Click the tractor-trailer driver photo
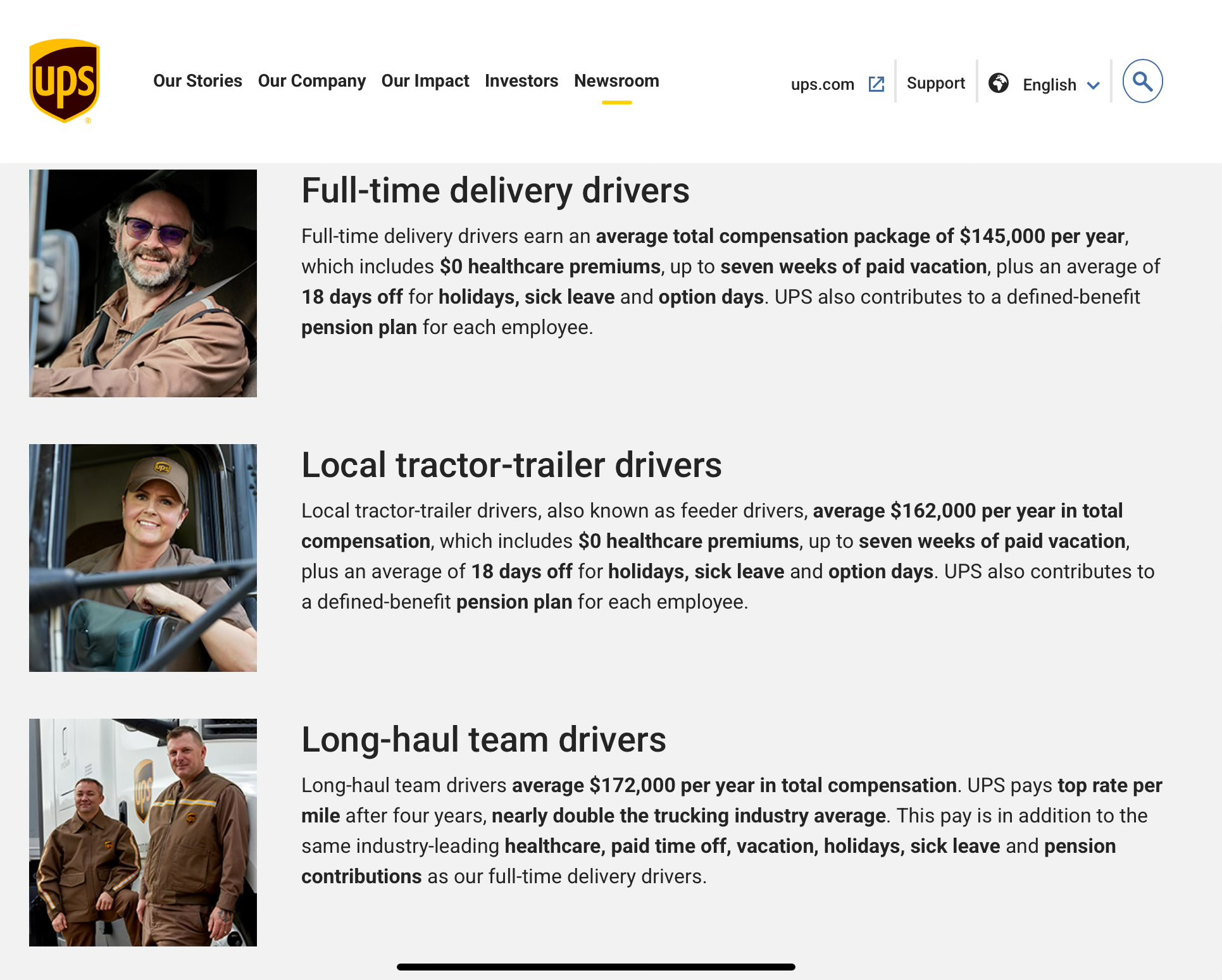1222x980 pixels. 143,558
